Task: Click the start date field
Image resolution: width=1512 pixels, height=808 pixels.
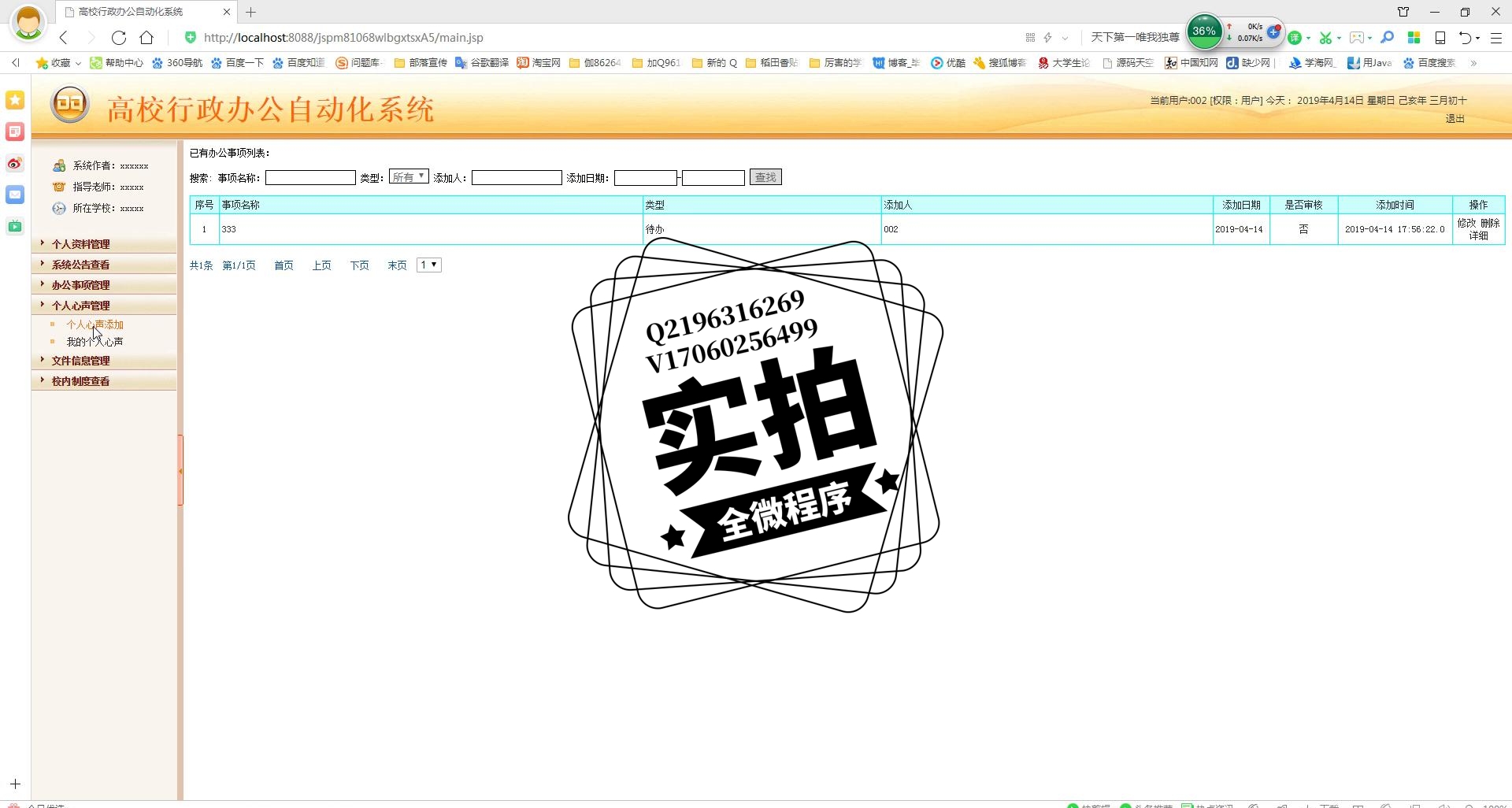Action: tap(646, 178)
